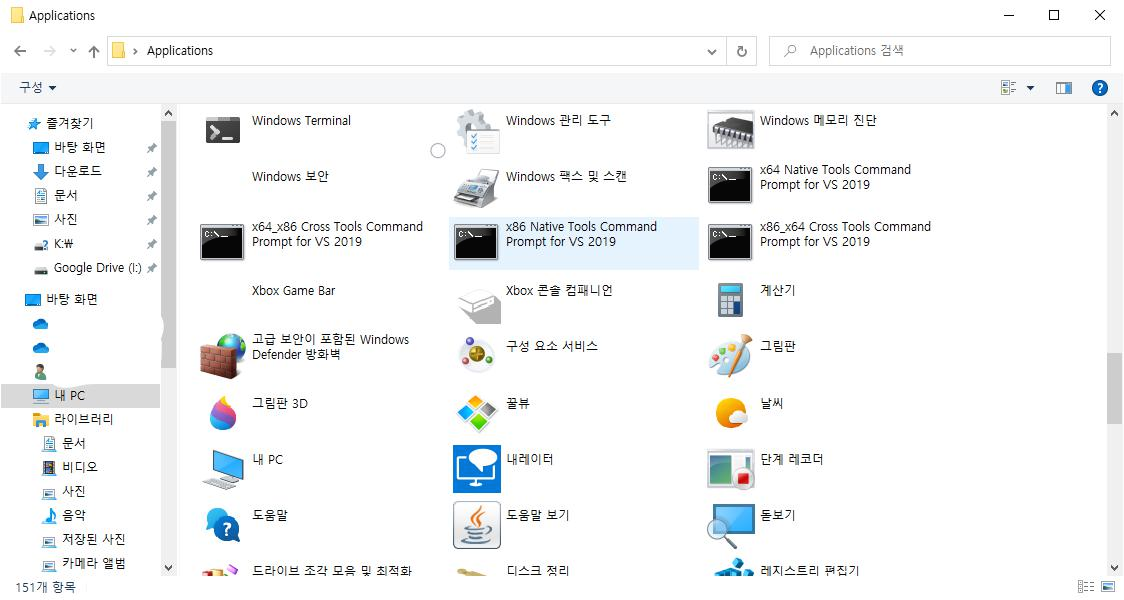Change view layout button

point(1009,87)
